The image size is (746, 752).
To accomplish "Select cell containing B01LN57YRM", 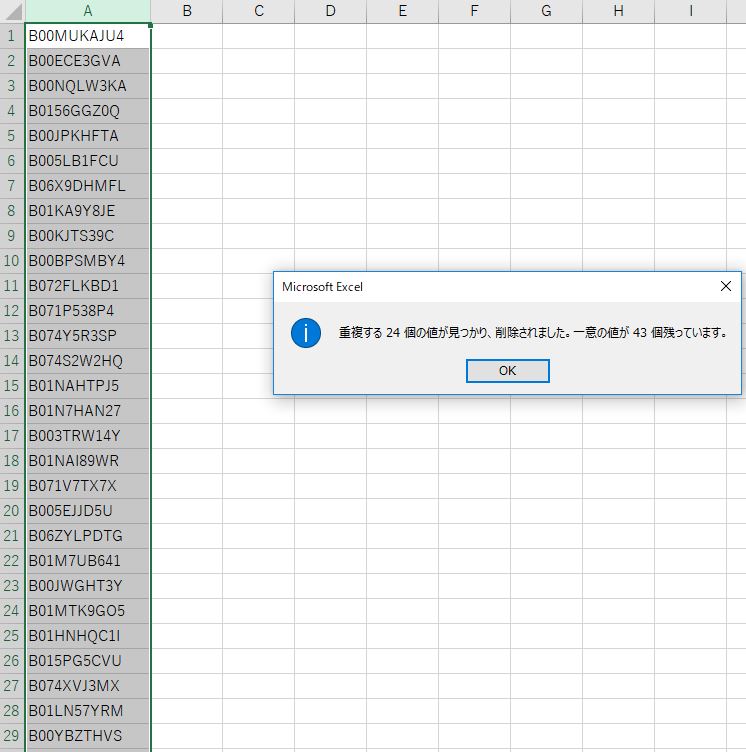I will tap(88, 711).
